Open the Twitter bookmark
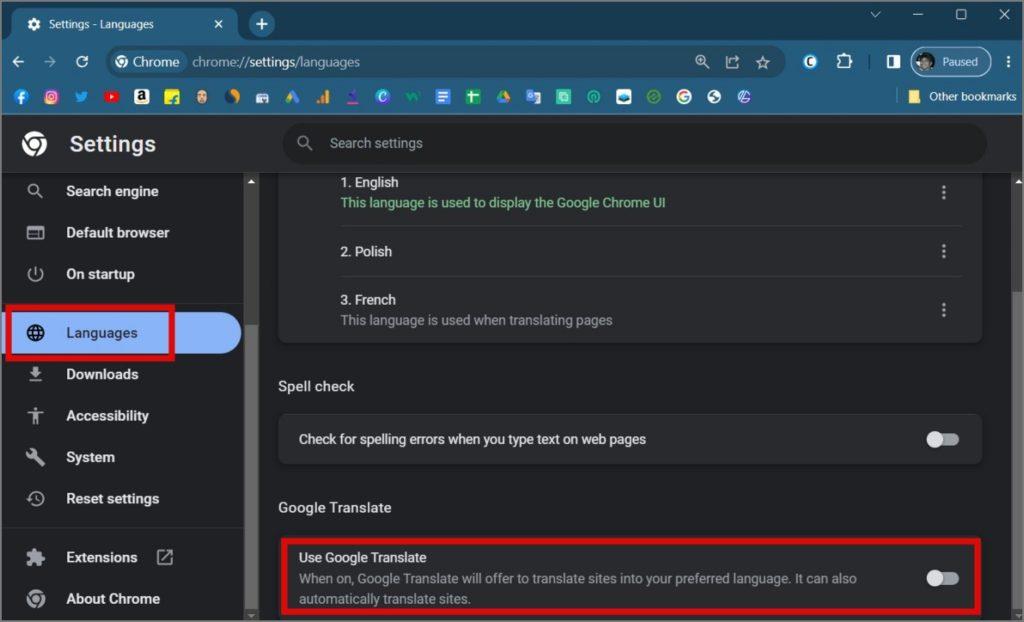Screen dimensions: 1024x622 (x=81, y=97)
